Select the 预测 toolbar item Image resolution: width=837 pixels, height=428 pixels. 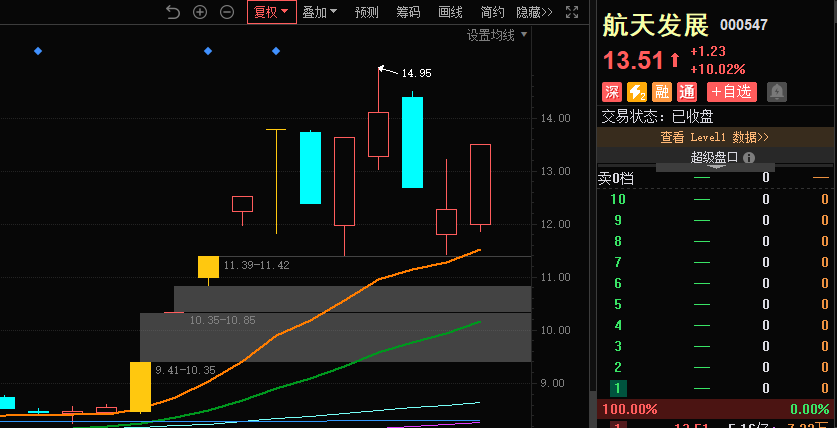367,12
